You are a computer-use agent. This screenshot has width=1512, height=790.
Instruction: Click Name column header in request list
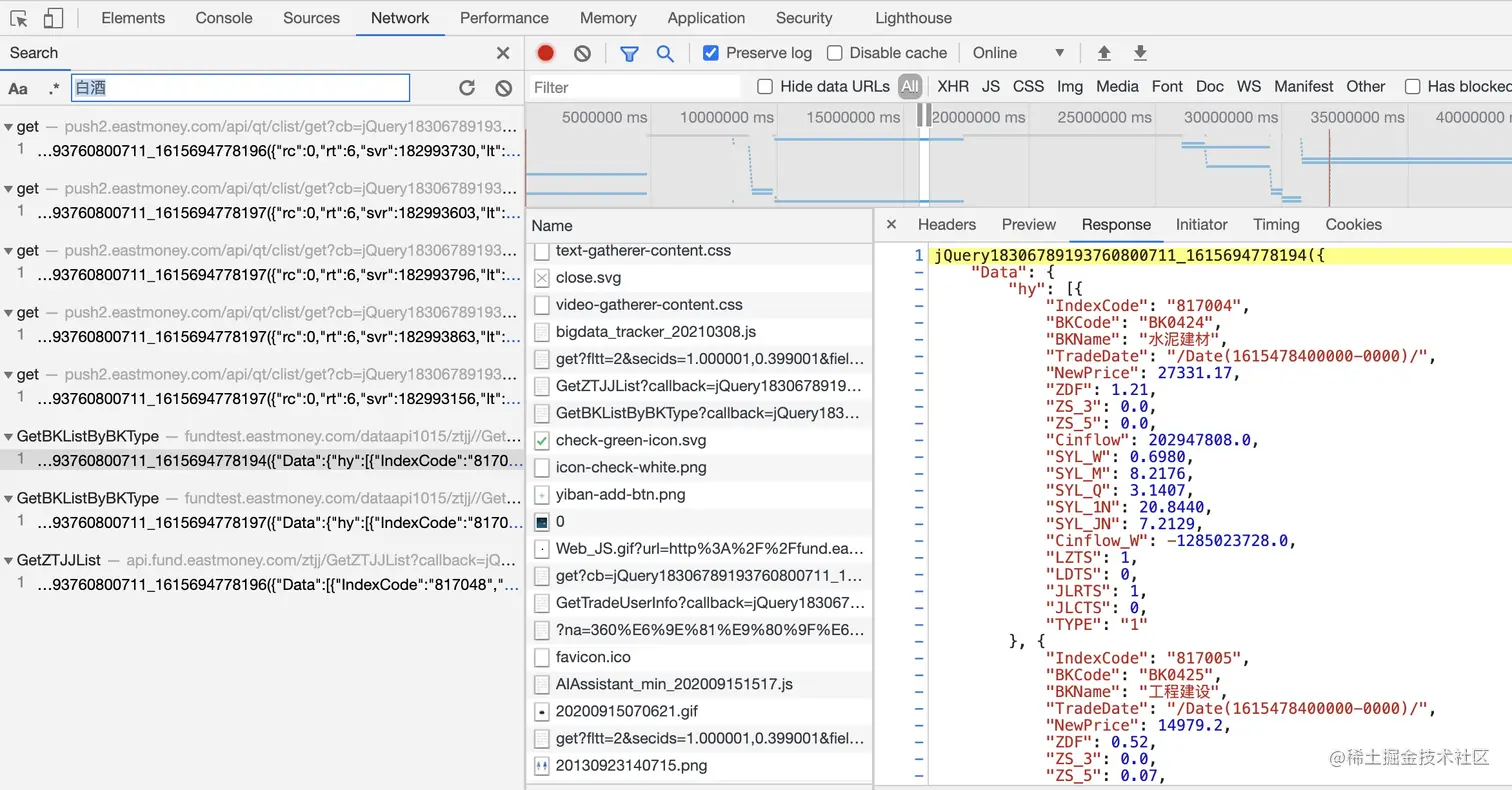(699, 226)
